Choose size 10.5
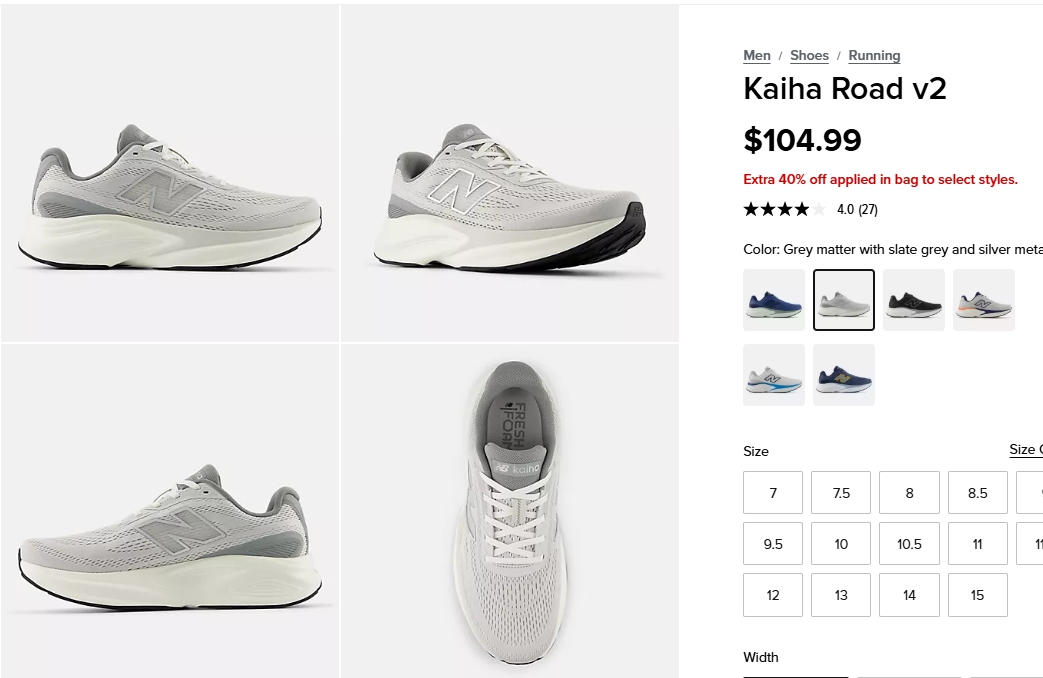Image resolution: width=1043 pixels, height=678 pixels. 909,544
